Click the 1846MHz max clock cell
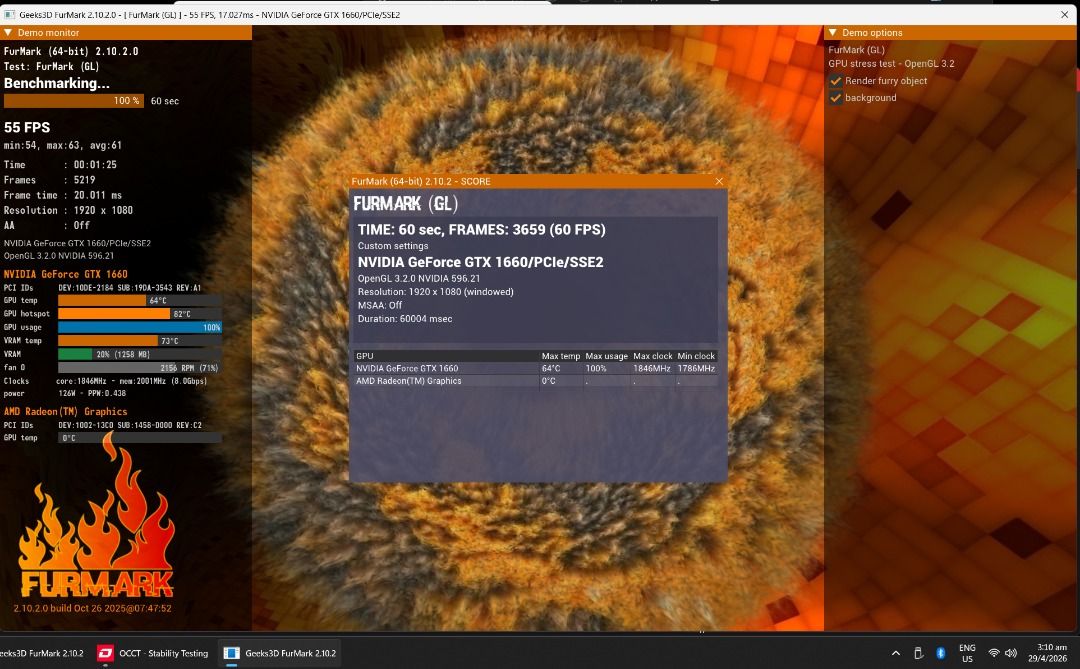The height and width of the screenshot is (669, 1080). [x=652, y=369]
